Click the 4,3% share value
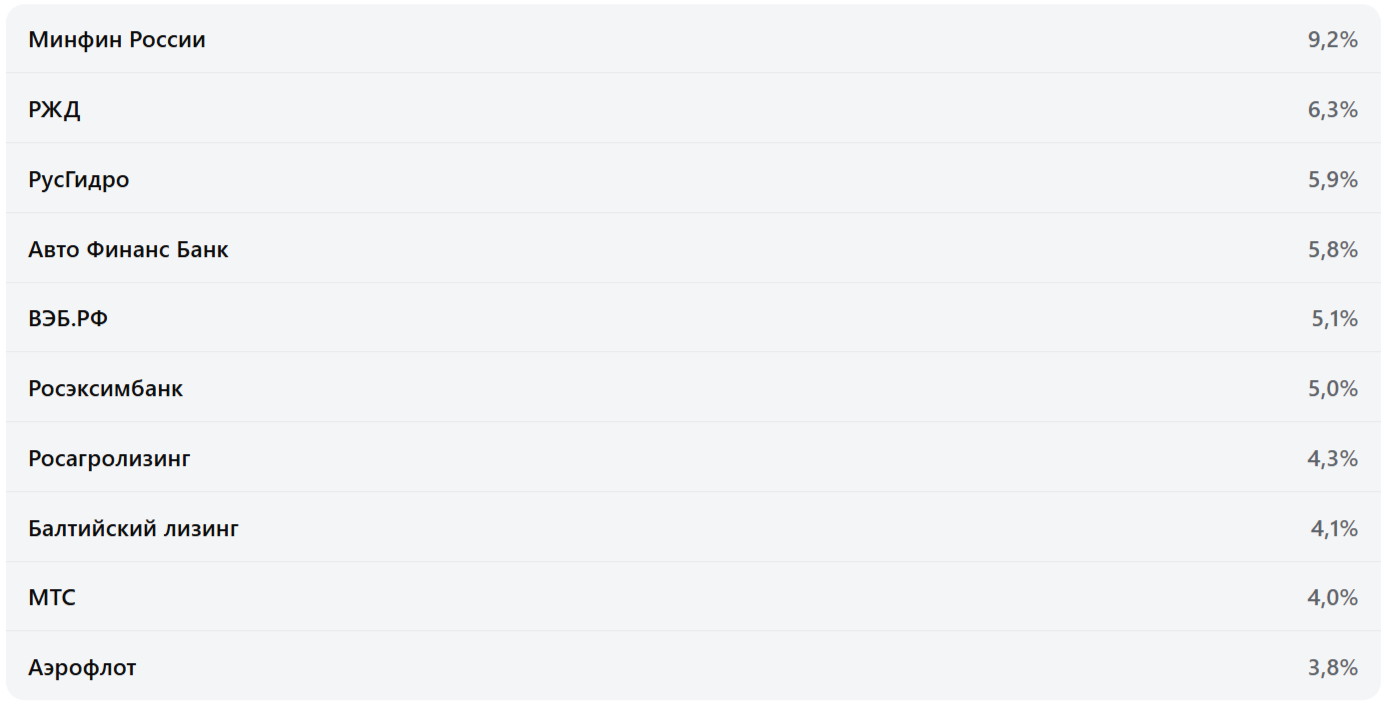 click(1332, 459)
